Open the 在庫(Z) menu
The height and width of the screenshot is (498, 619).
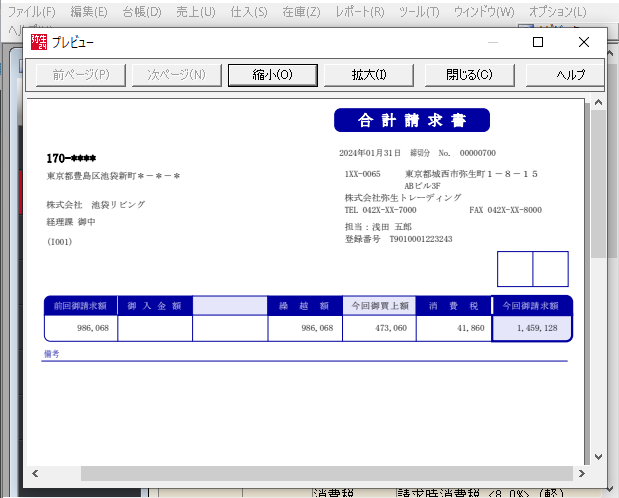tap(301, 12)
